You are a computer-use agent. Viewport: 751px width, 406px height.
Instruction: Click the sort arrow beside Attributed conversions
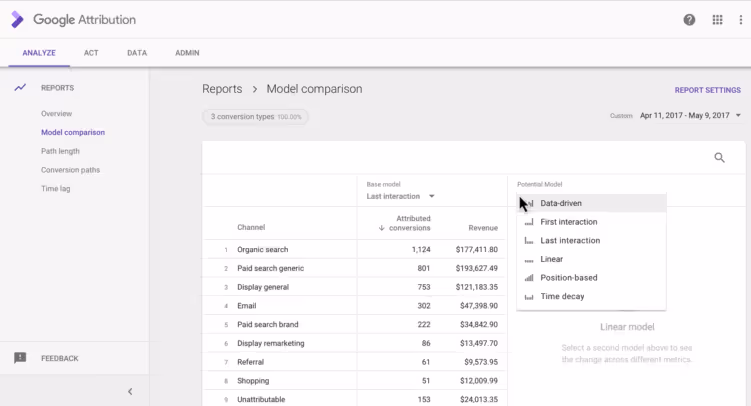click(381, 228)
